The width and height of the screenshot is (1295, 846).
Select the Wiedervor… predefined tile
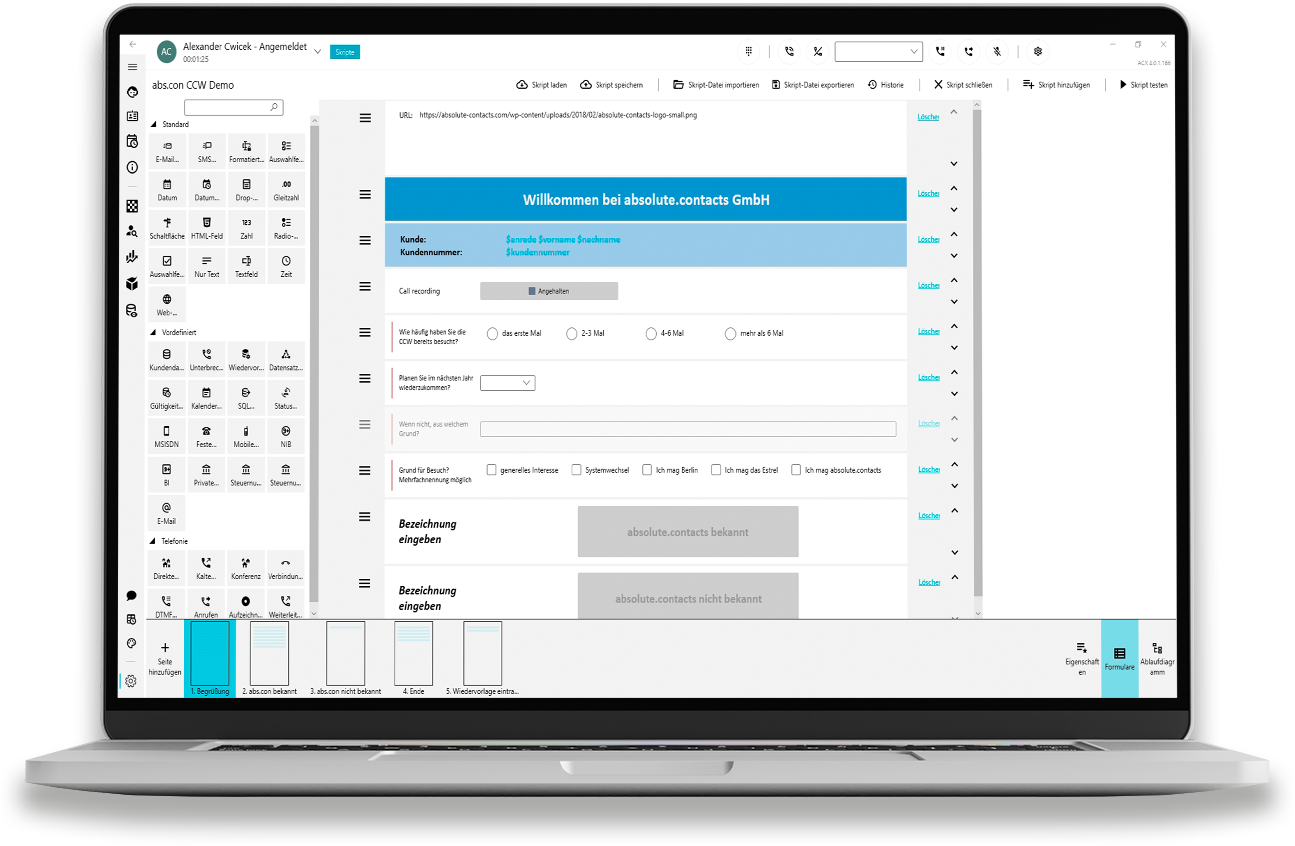pyautogui.click(x=246, y=360)
